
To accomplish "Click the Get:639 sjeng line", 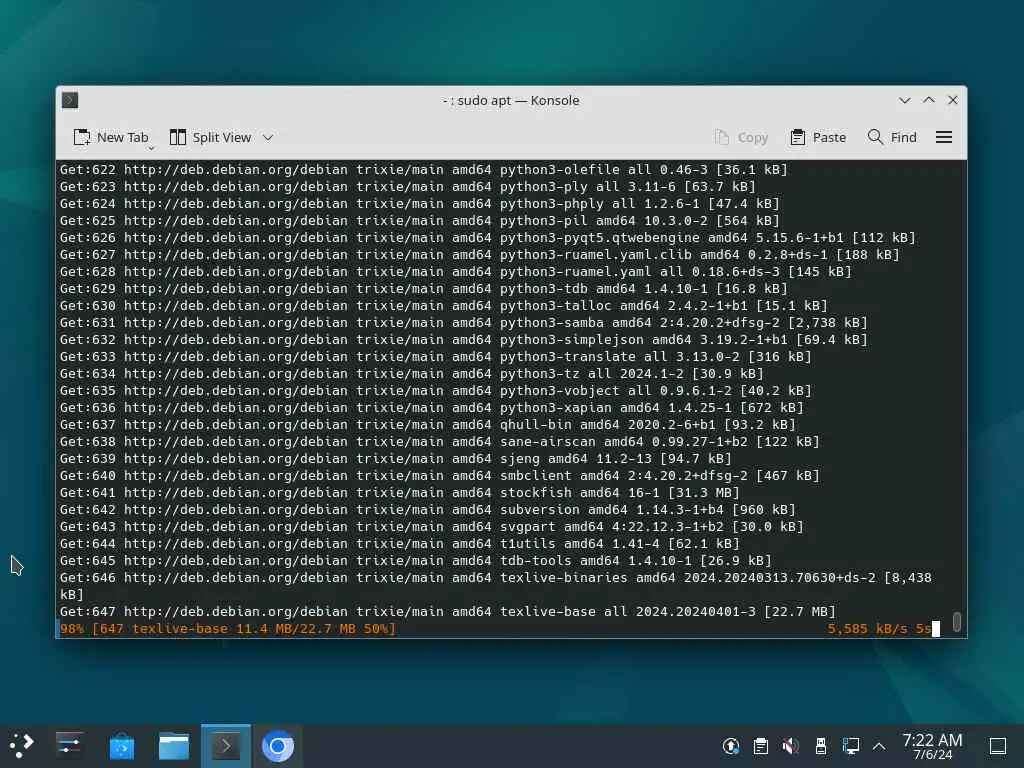I will click(x=396, y=458).
